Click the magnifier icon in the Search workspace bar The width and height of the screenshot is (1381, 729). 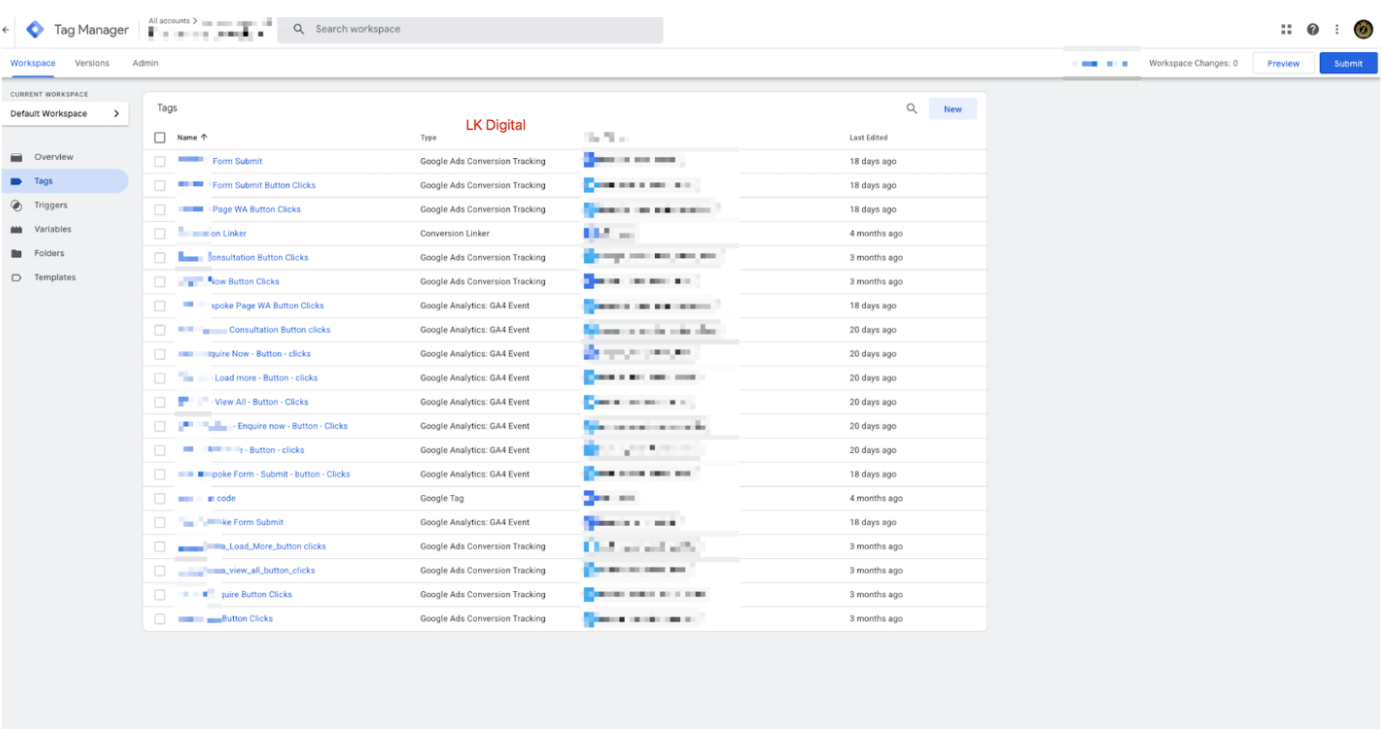point(298,29)
